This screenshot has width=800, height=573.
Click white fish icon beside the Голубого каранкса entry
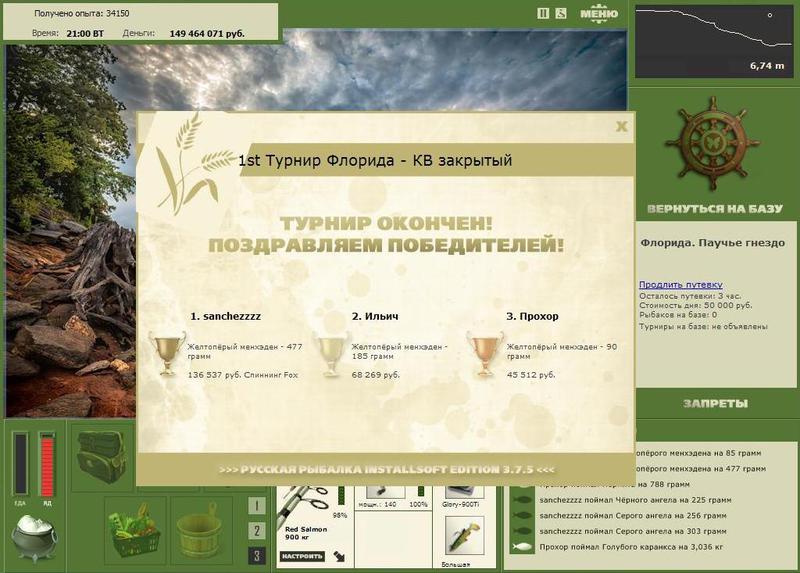(x=521, y=547)
